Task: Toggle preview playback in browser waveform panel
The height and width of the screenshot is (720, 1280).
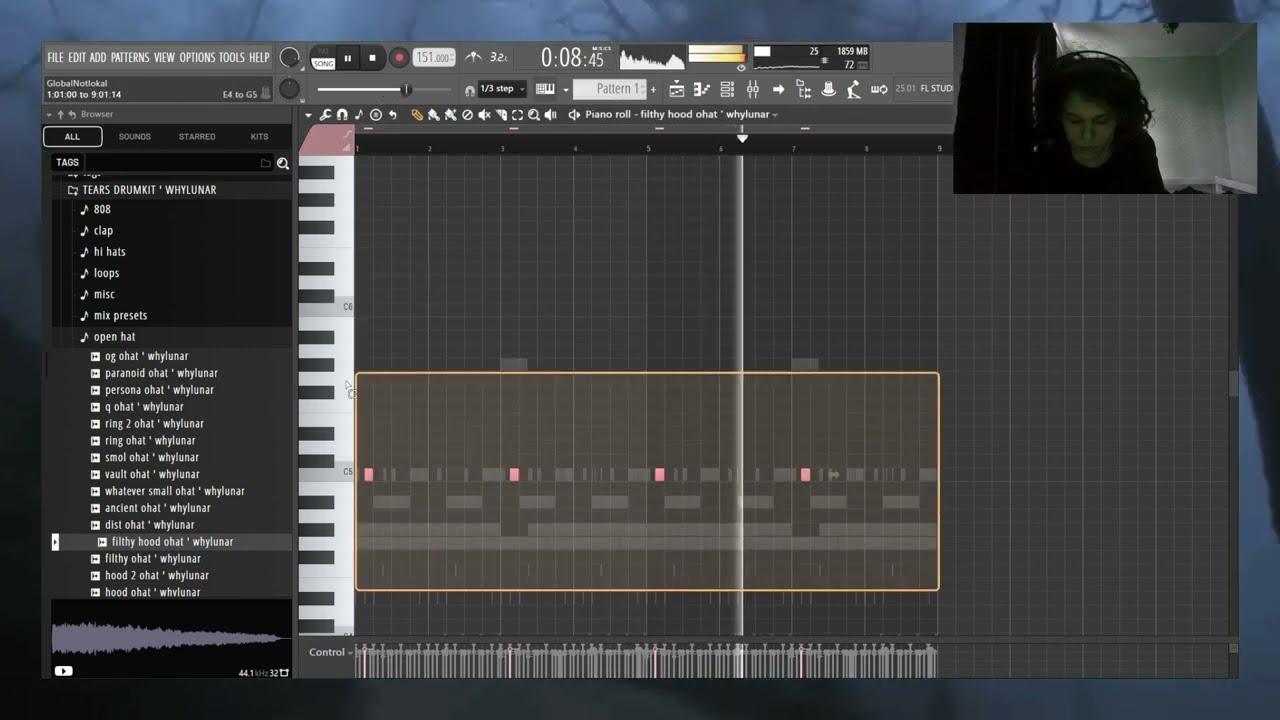Action: (63, 671)
